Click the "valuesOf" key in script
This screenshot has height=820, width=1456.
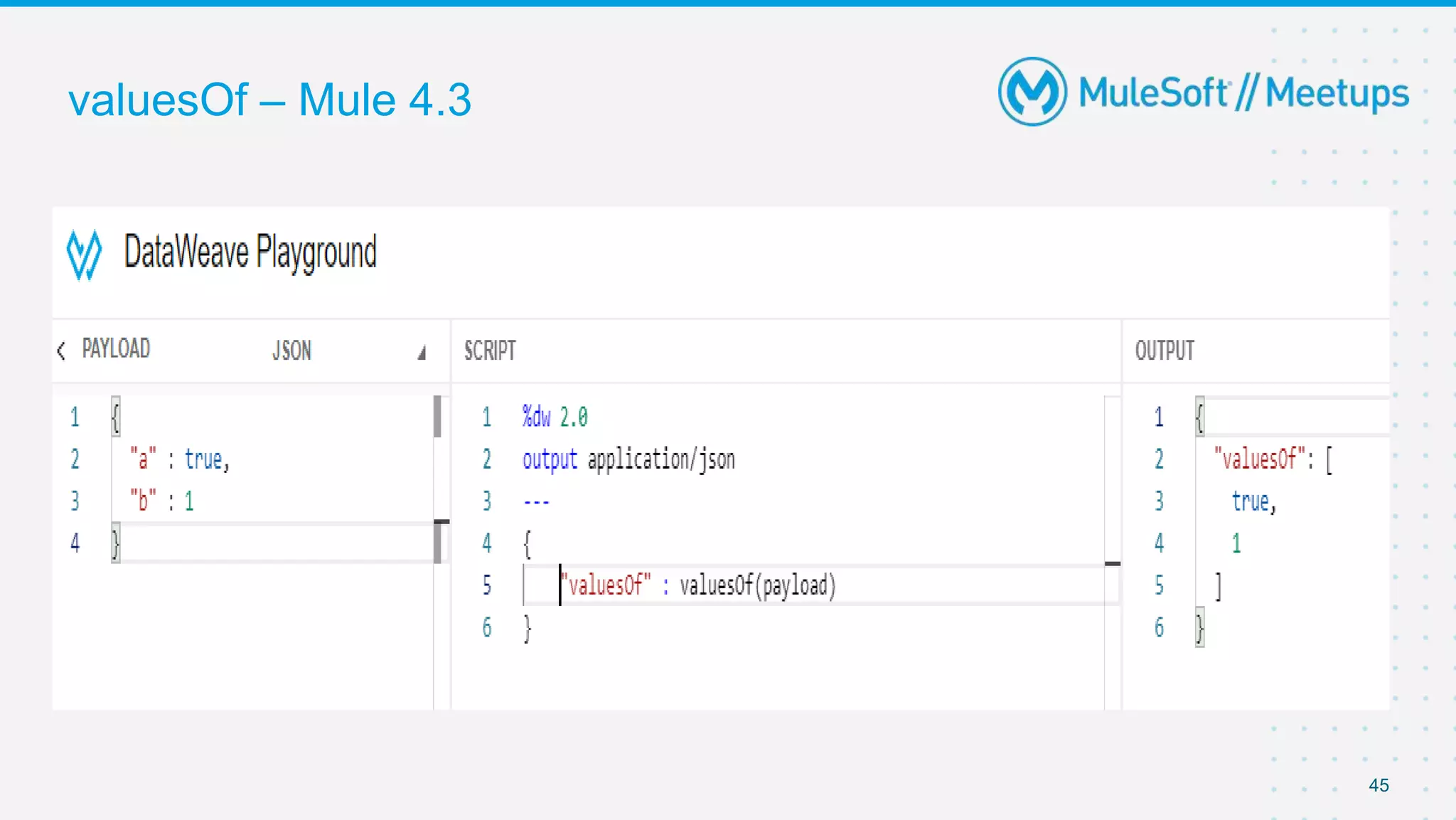point(606,586)
